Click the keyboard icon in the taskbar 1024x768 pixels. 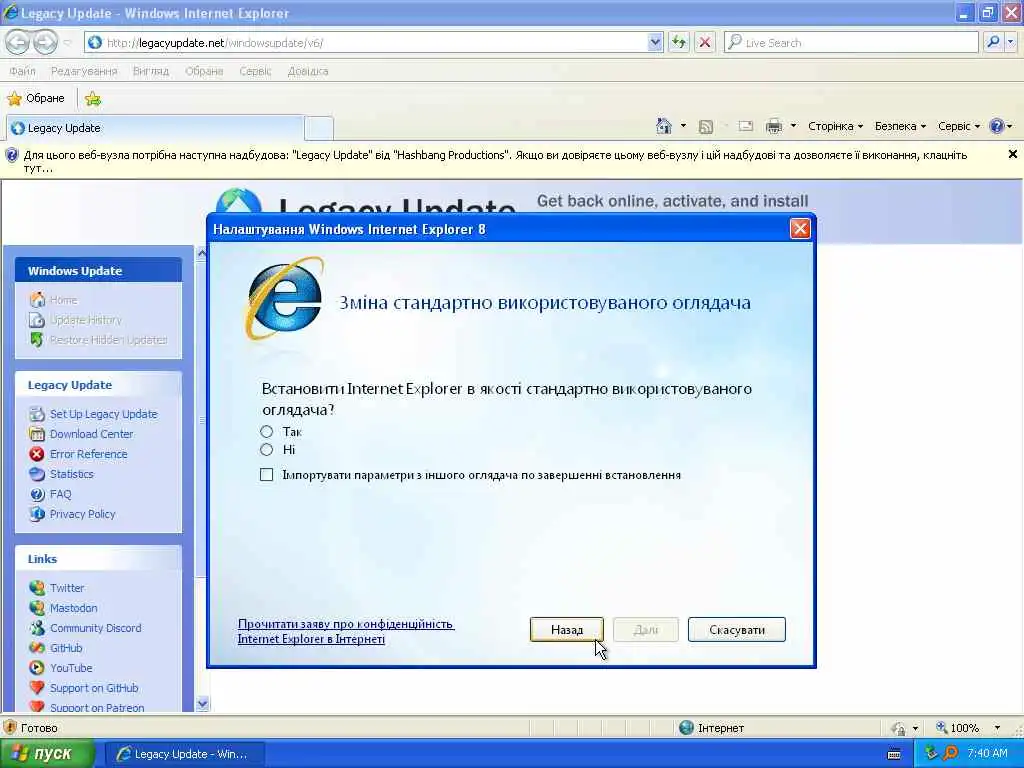pyautogui.click(x=894, y=754)
